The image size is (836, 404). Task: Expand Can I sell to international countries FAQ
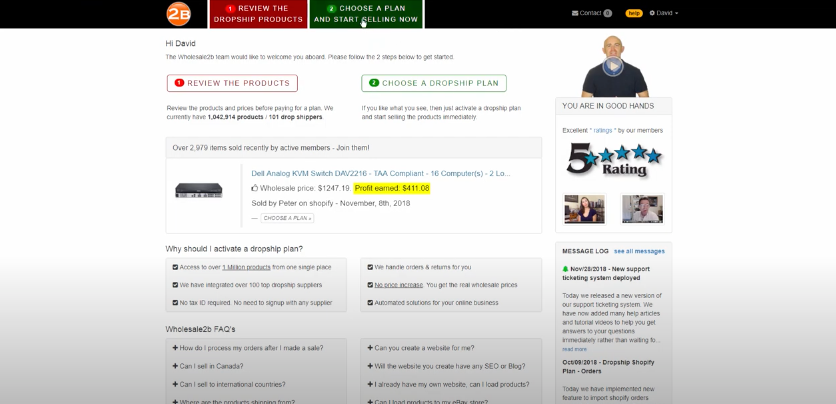coord(229,384)
